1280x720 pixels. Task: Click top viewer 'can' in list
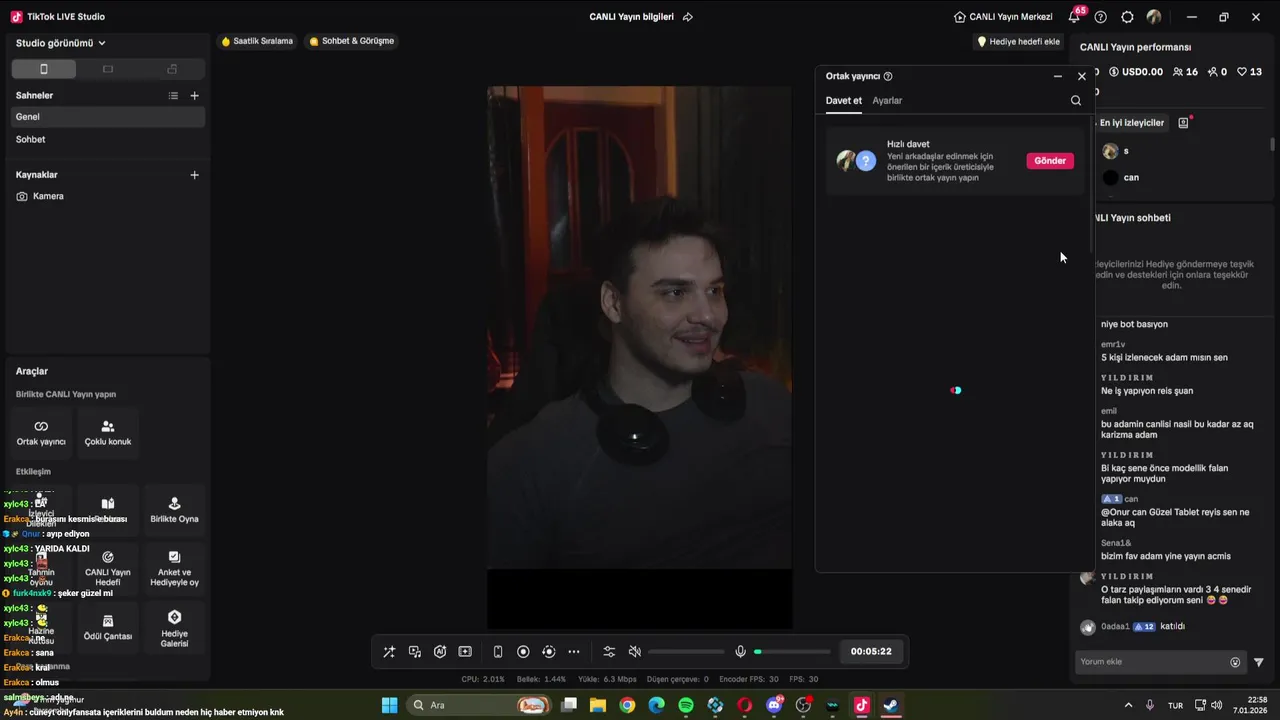(x=1131, y=178)
